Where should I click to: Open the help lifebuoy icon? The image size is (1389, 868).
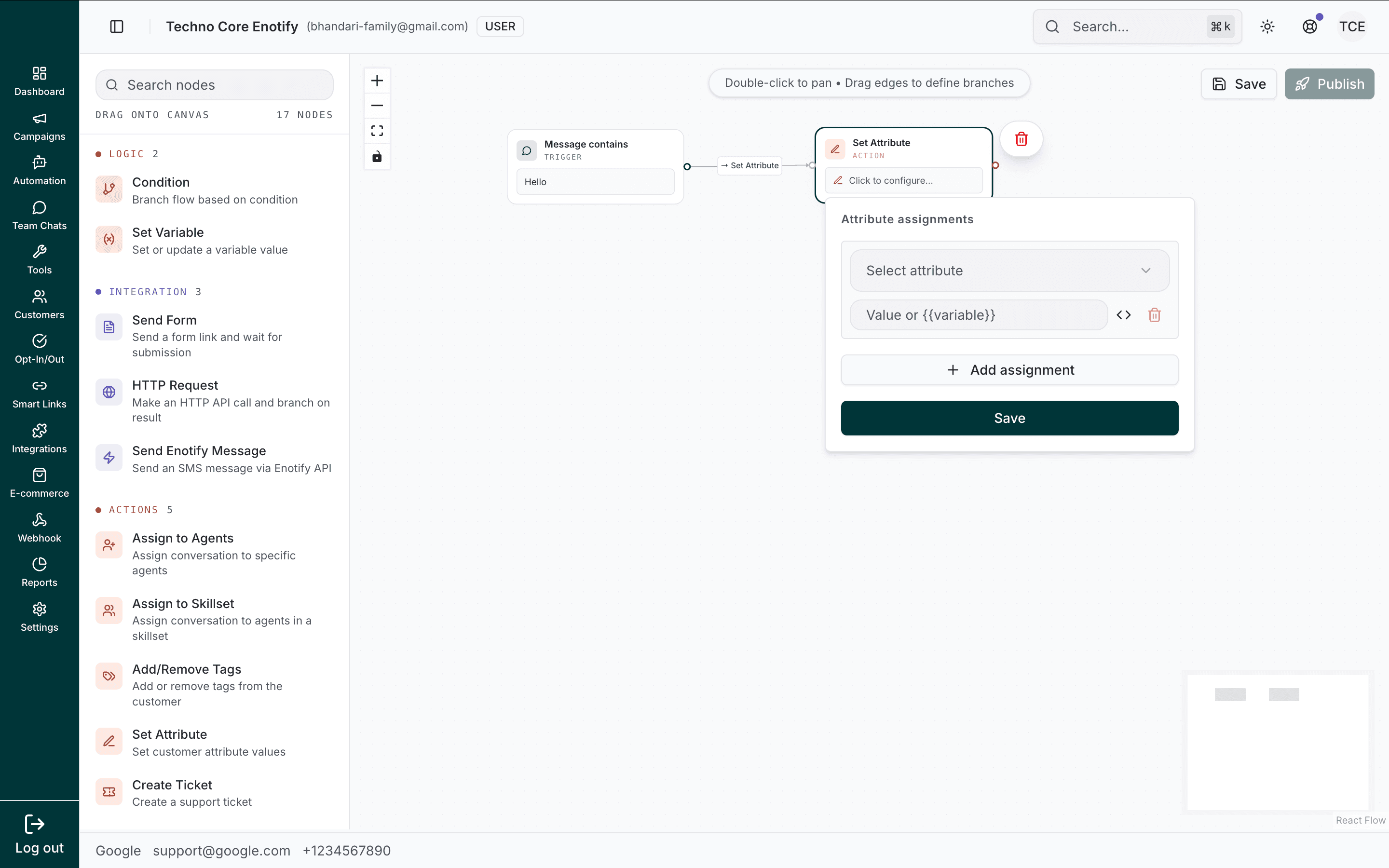1310,27
